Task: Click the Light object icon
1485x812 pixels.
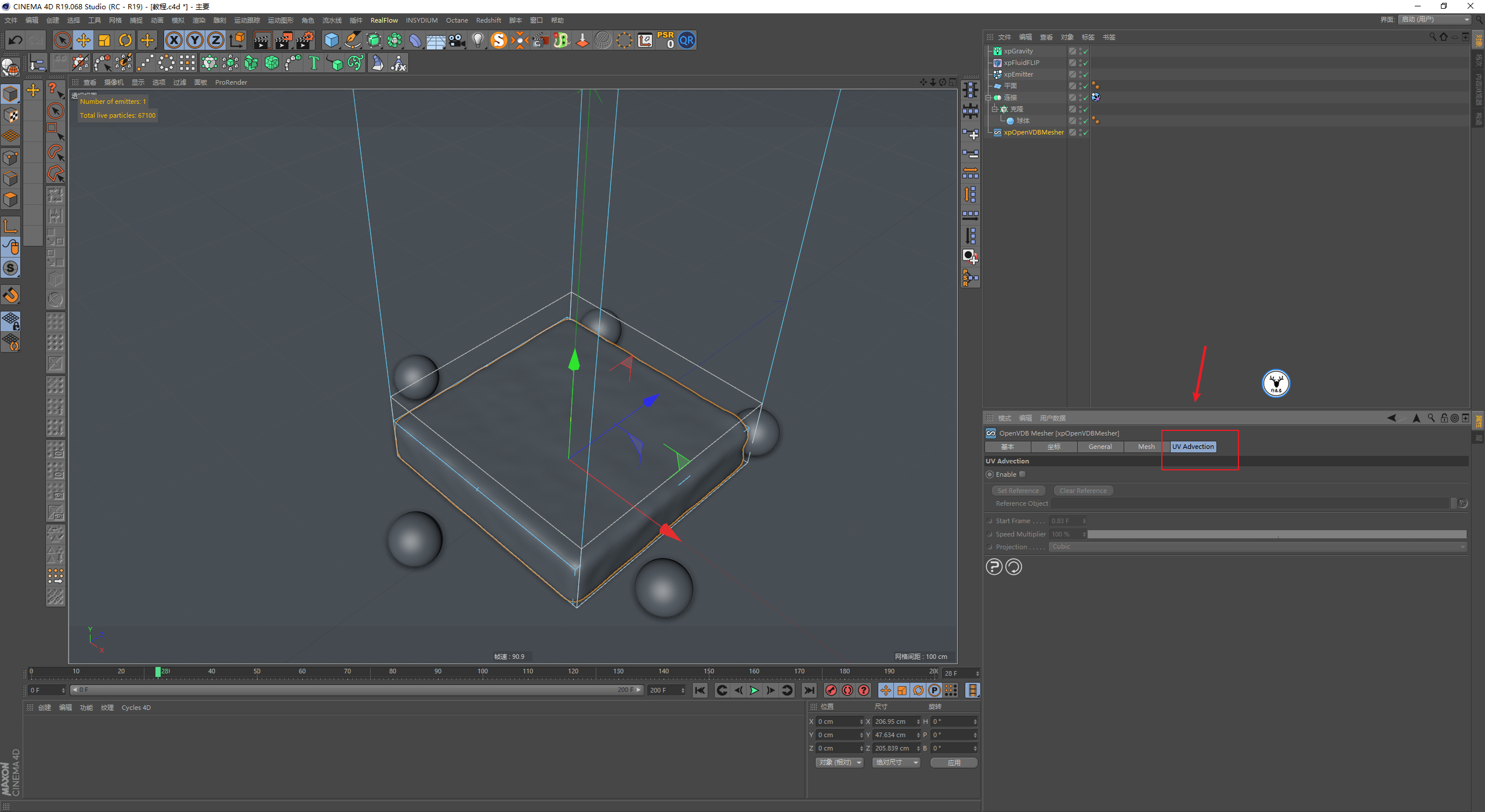Action: tap(477, 40)
